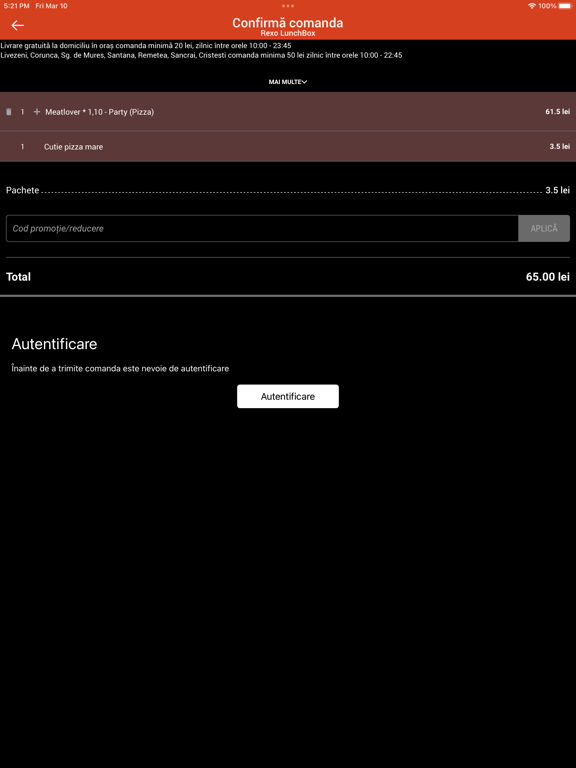Open the battery status indicator

565,6
